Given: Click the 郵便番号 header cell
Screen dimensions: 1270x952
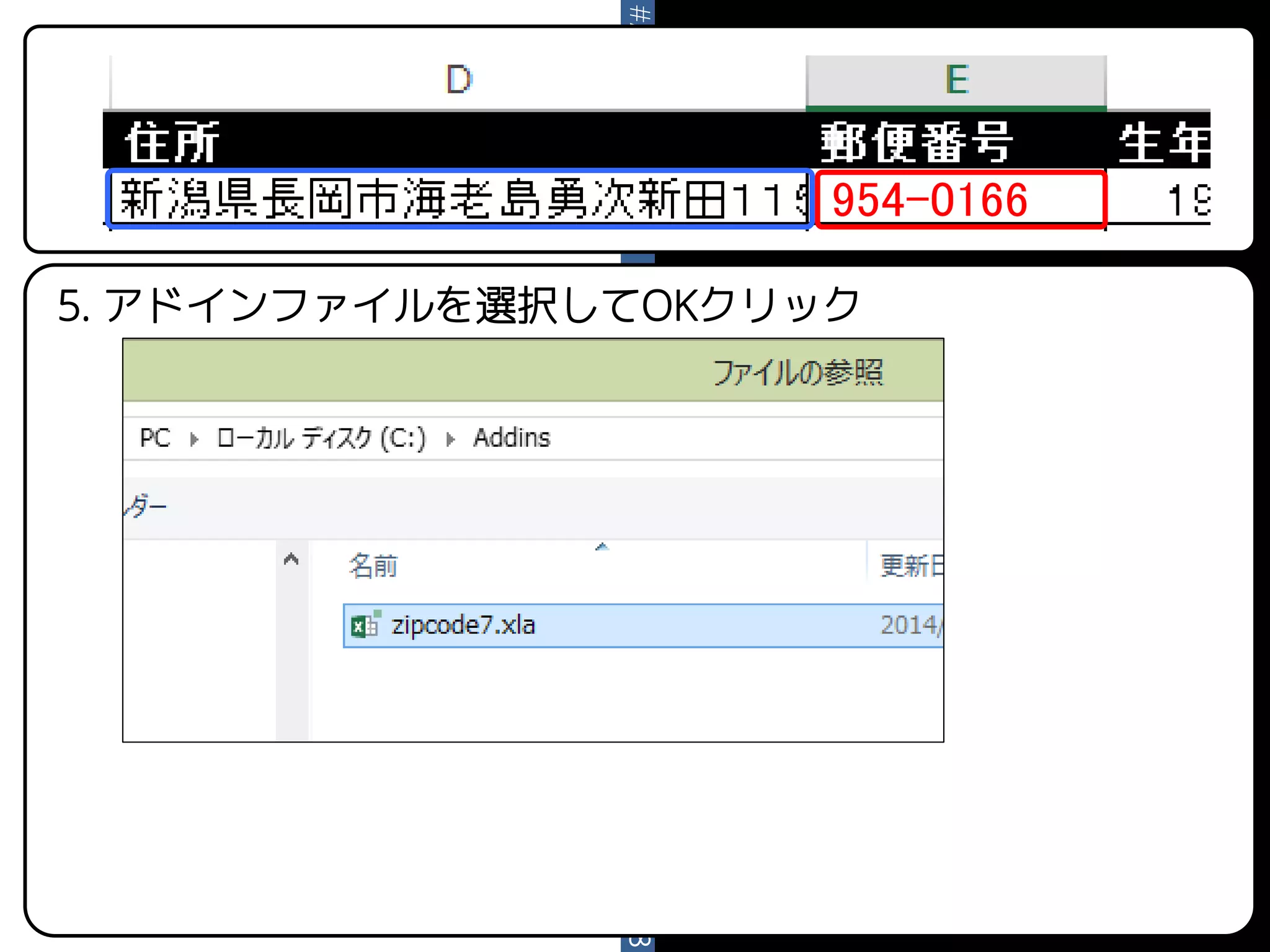Looking at the screenshot, I should tap(956, 141).
